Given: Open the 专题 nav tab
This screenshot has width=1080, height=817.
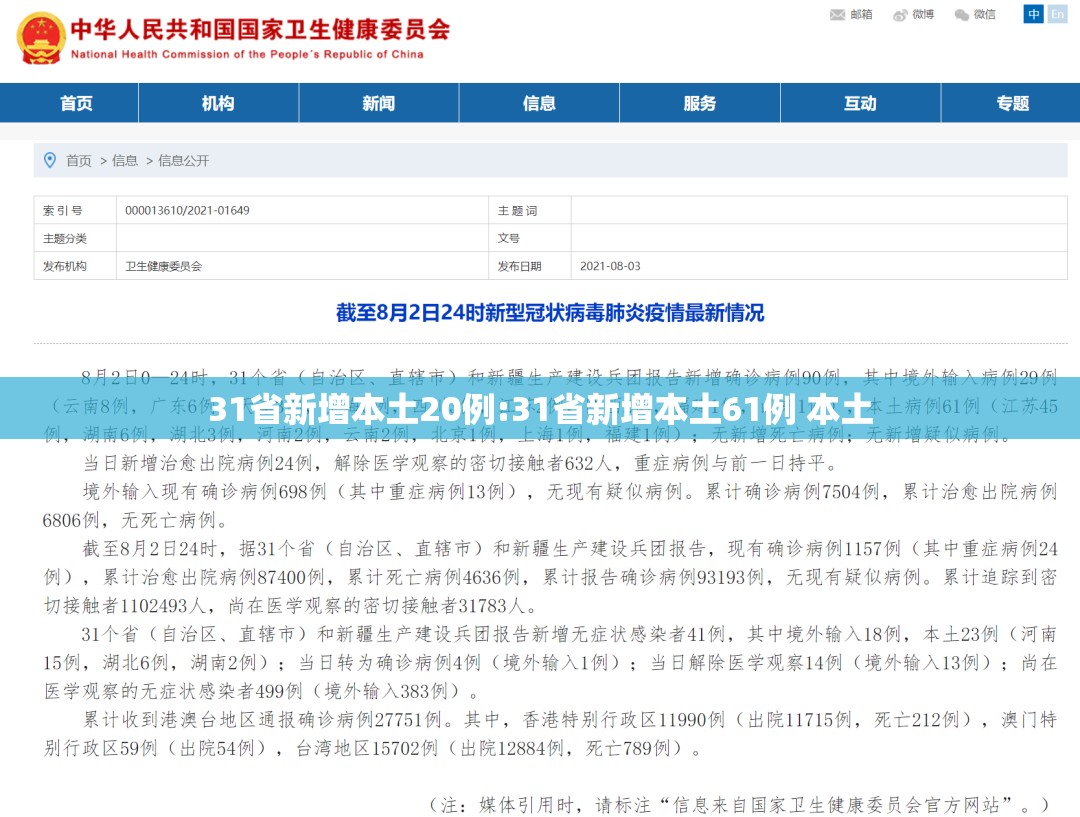Looking at the screenshot, I should point(1012,103).
